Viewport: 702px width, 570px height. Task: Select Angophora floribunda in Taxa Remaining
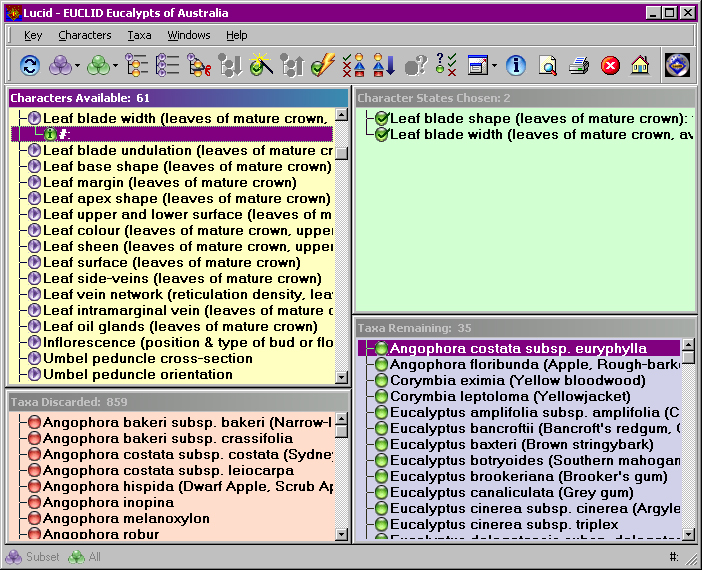535,364
